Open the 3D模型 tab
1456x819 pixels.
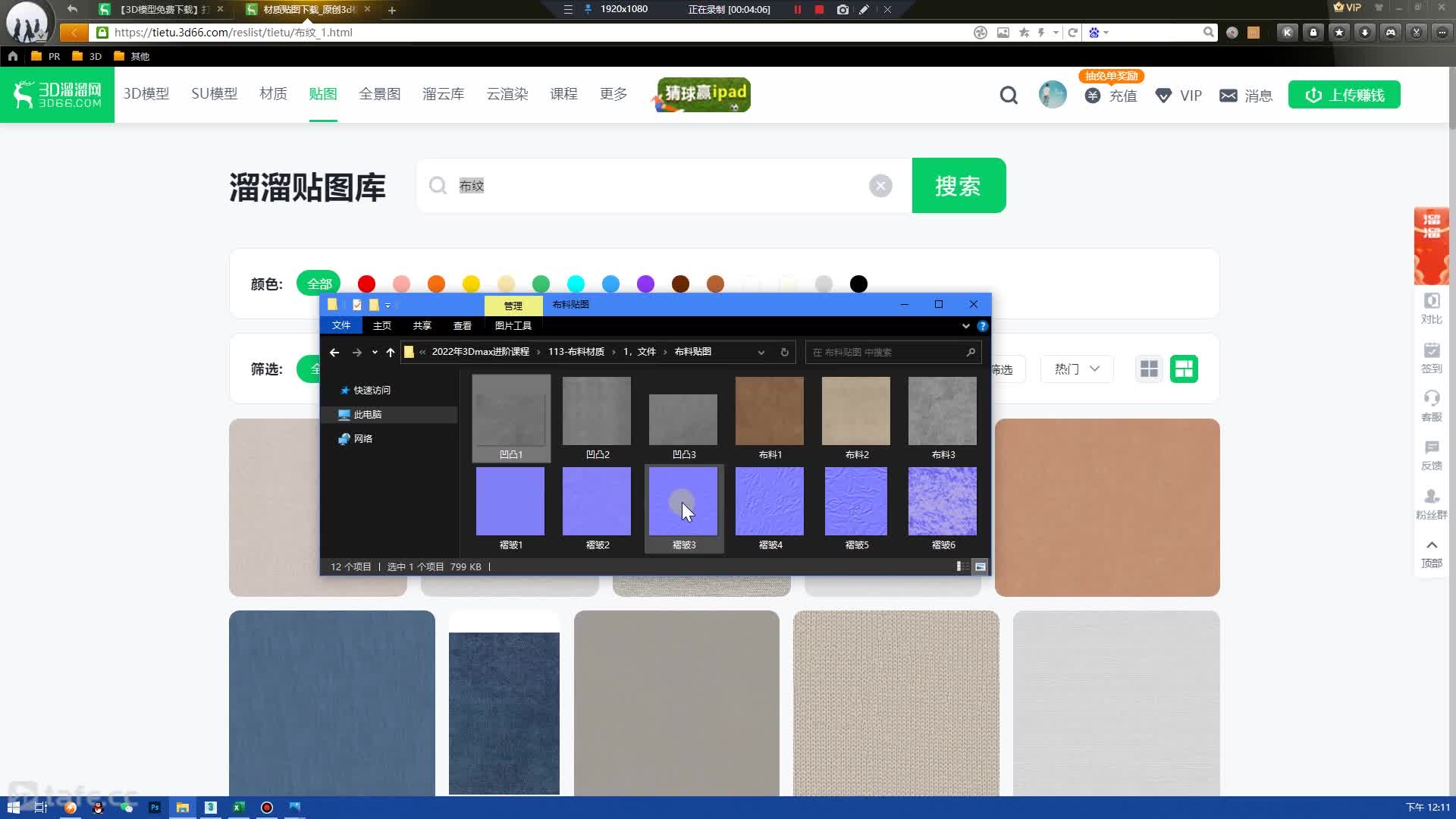[x=146, y=94]
